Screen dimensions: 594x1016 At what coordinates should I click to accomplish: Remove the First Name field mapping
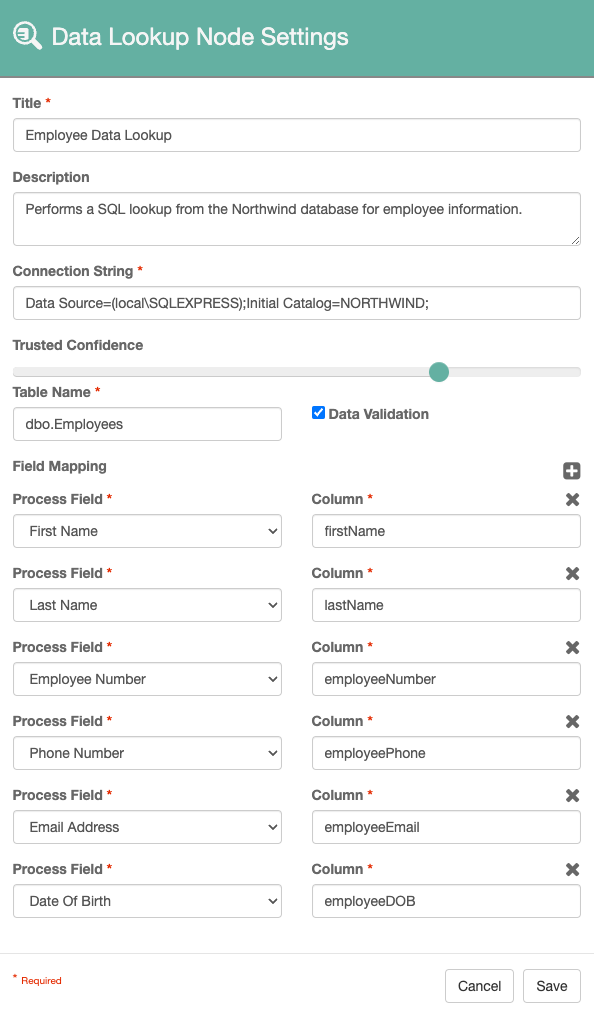572,499
